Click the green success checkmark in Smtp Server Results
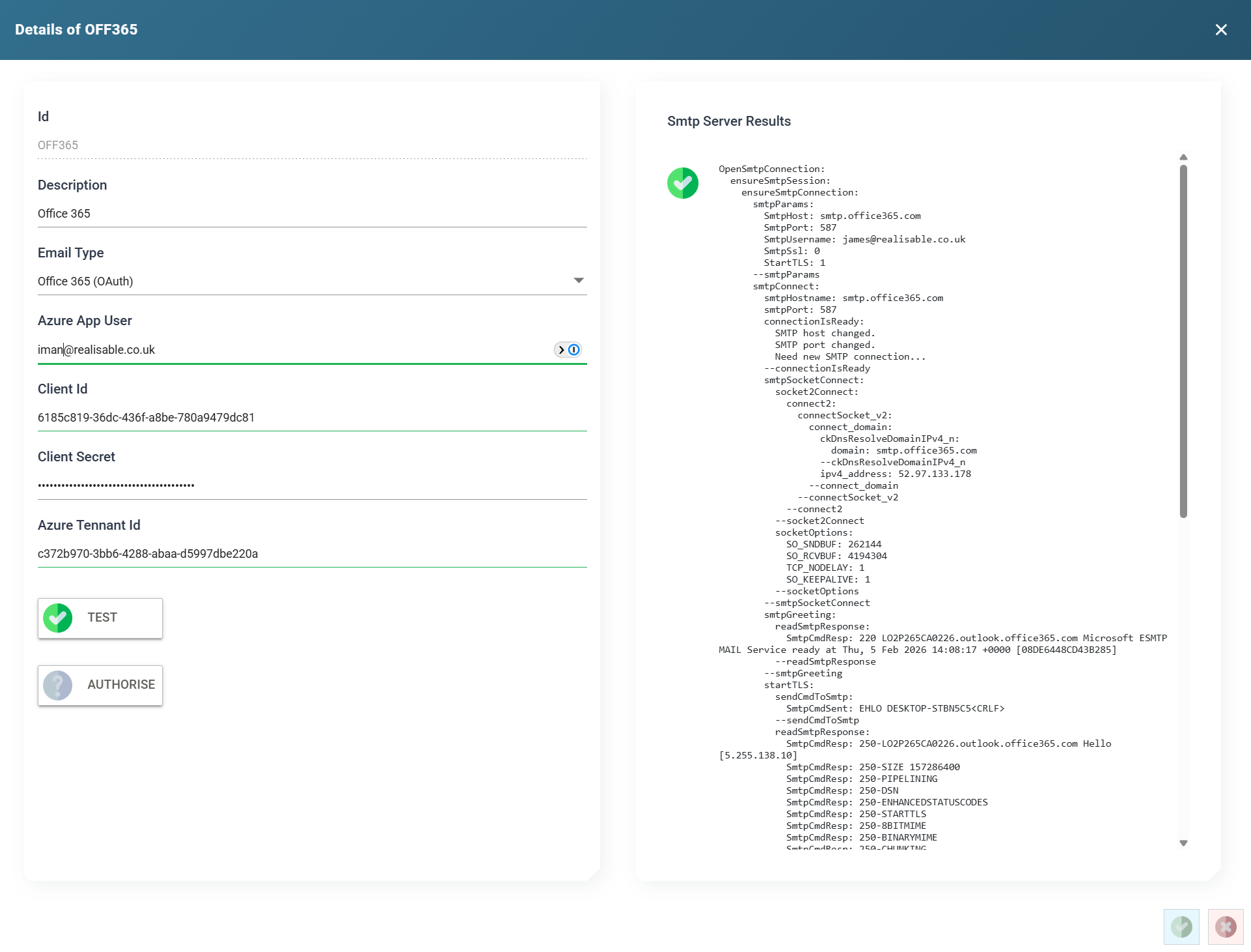The image size is (1251, 952). [x=683, y=183]
